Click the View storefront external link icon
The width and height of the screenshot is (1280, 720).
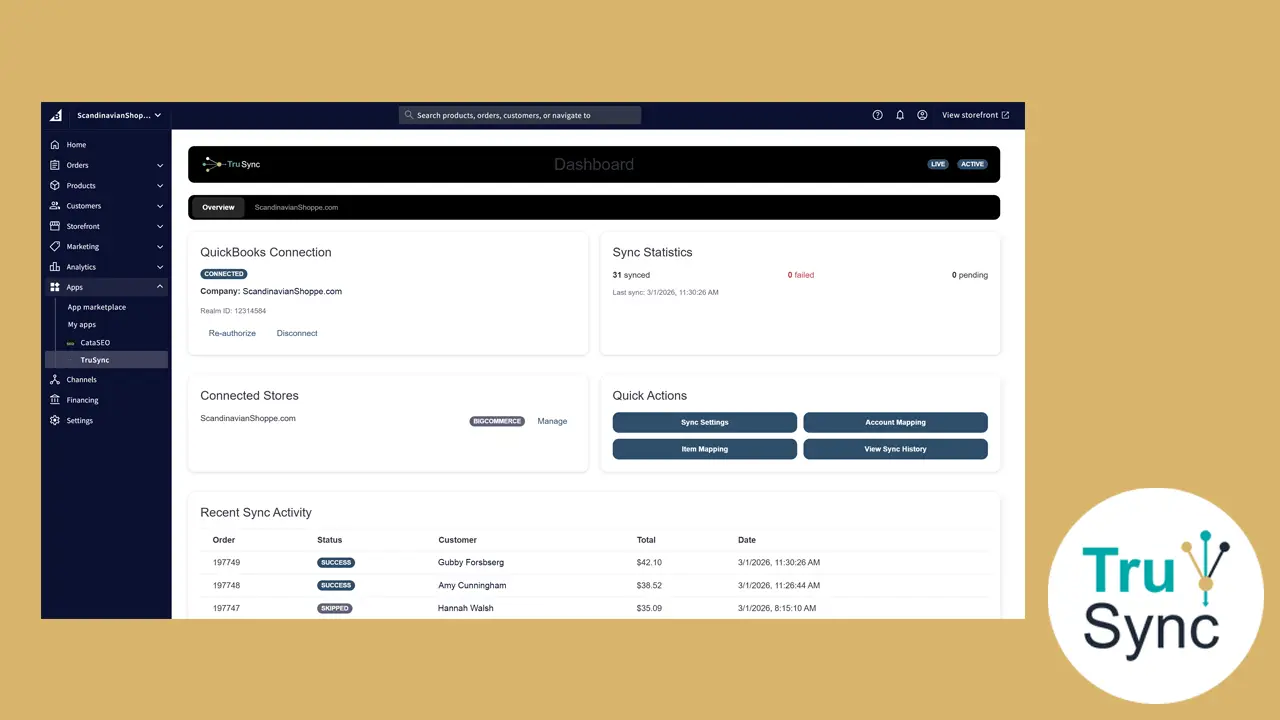[x=1005, y=115]
